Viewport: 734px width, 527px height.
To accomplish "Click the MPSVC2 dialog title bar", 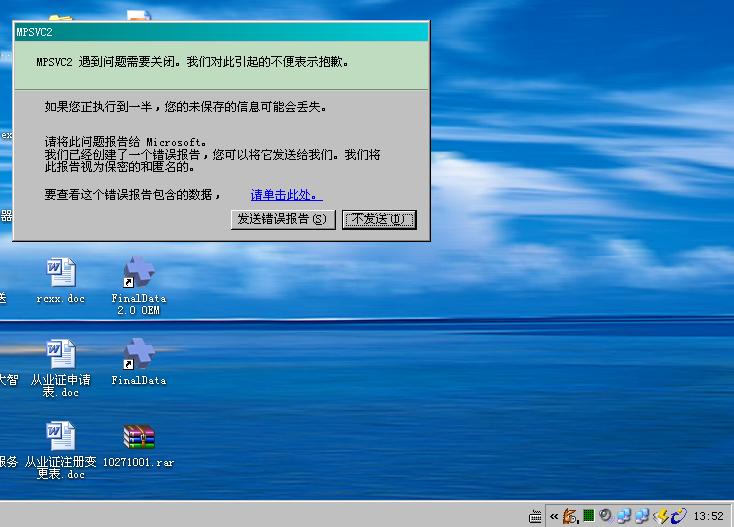I will click(x=221, y=32).
